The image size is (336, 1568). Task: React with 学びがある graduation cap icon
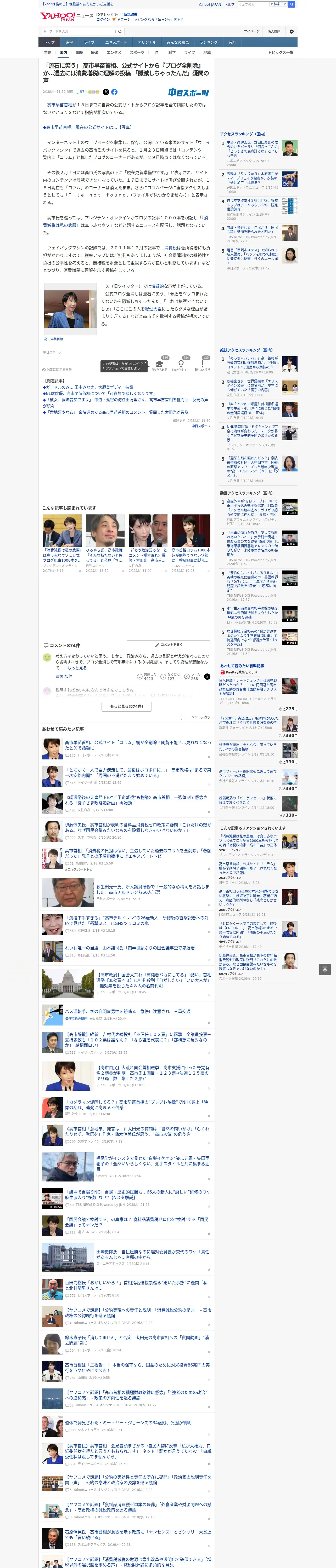pos(160,364)
